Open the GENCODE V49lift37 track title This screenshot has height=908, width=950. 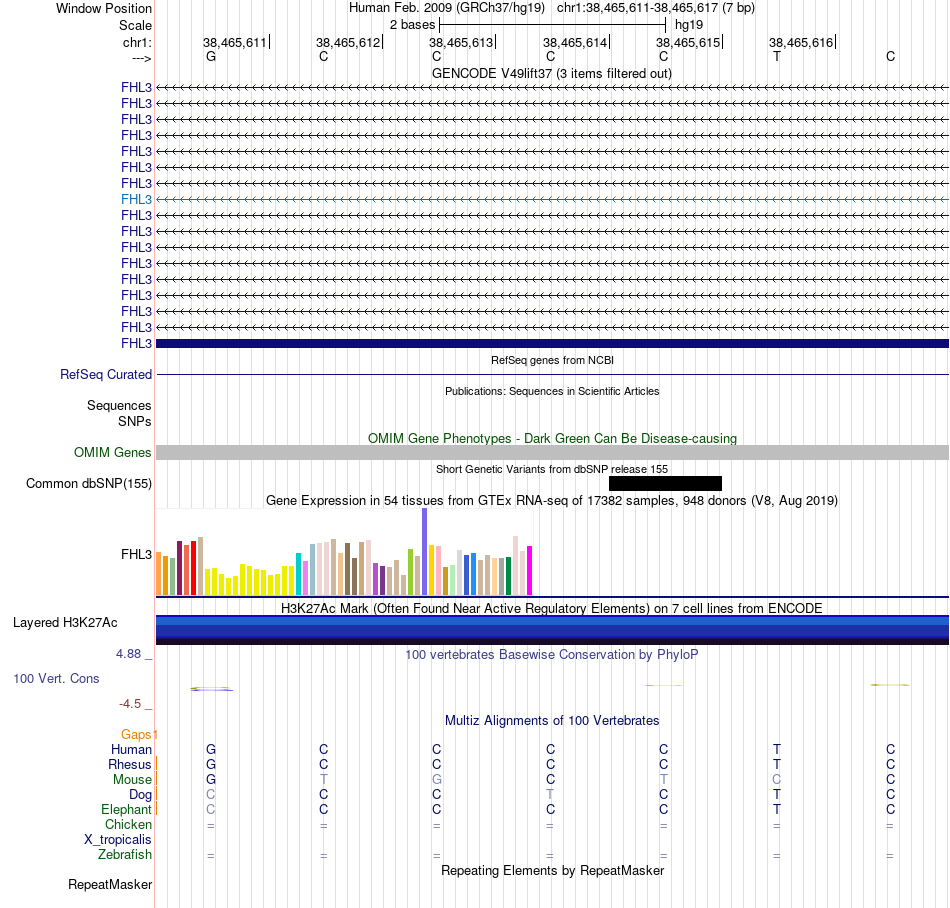click(551, 73)
